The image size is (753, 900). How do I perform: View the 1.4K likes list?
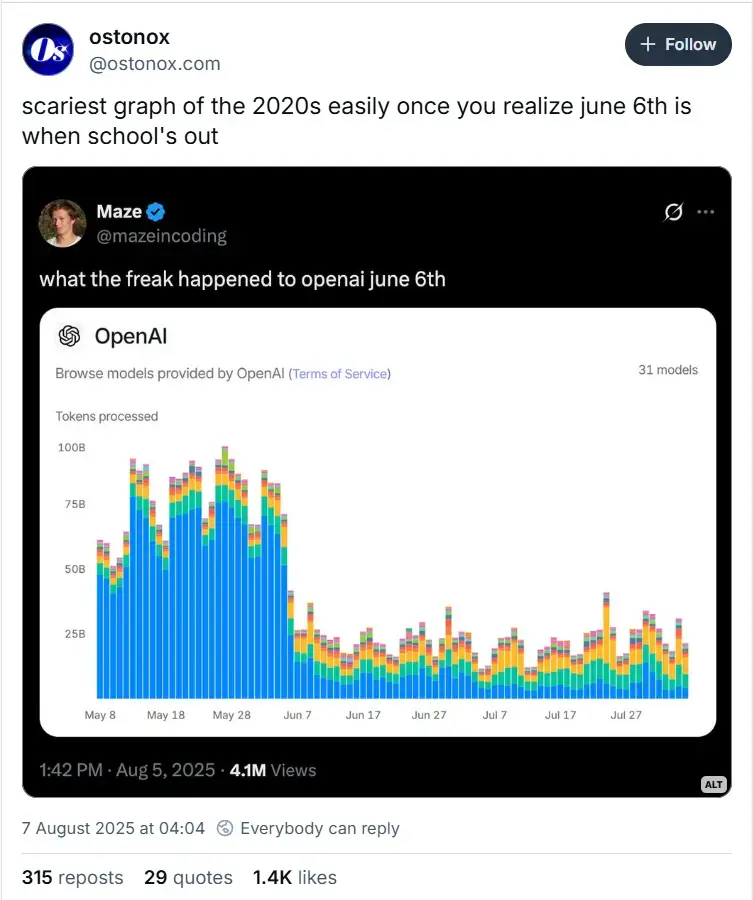tap(294, 877)
